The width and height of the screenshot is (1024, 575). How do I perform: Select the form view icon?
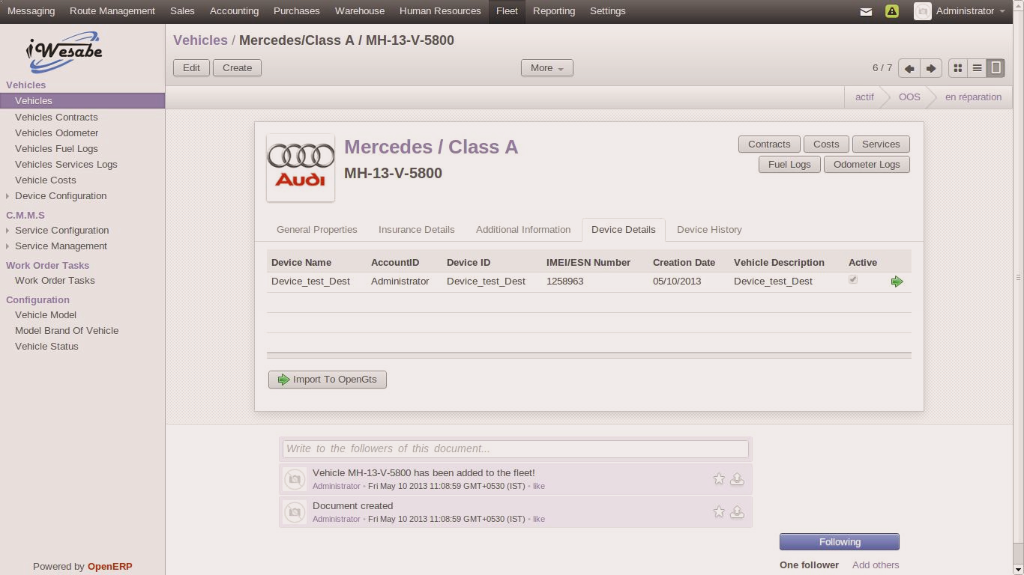pos(995,68)
